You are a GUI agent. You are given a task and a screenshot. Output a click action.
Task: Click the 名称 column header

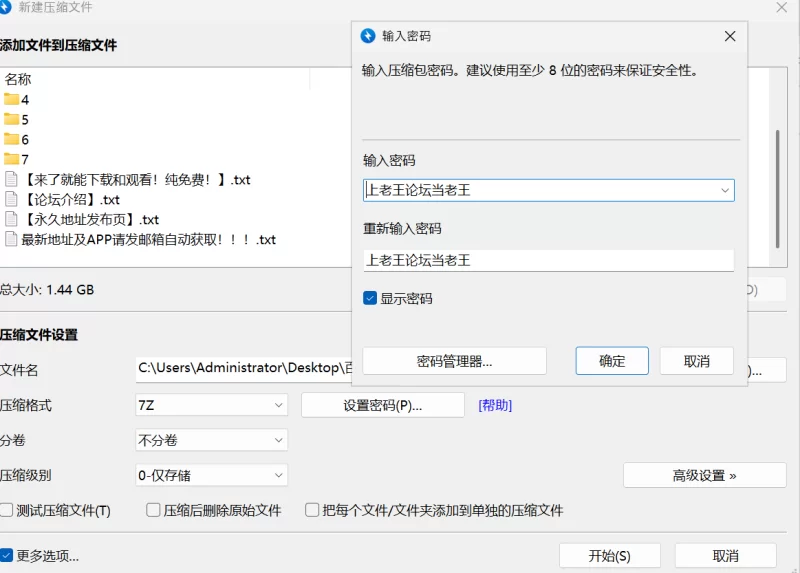18,79
